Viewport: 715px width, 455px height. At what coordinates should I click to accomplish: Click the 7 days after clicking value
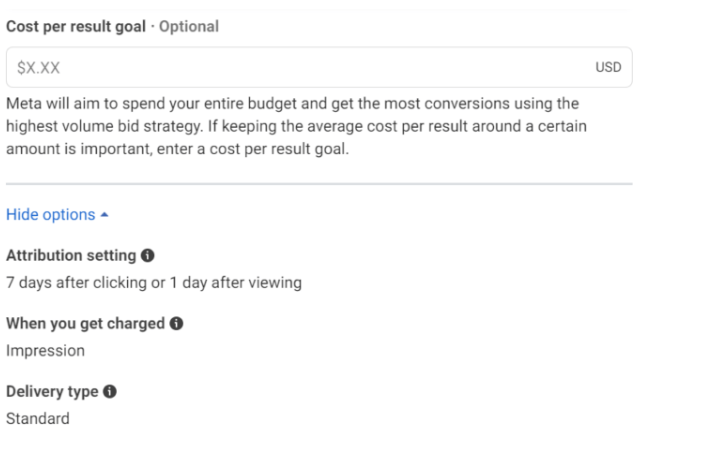click(x=153, y=283)
